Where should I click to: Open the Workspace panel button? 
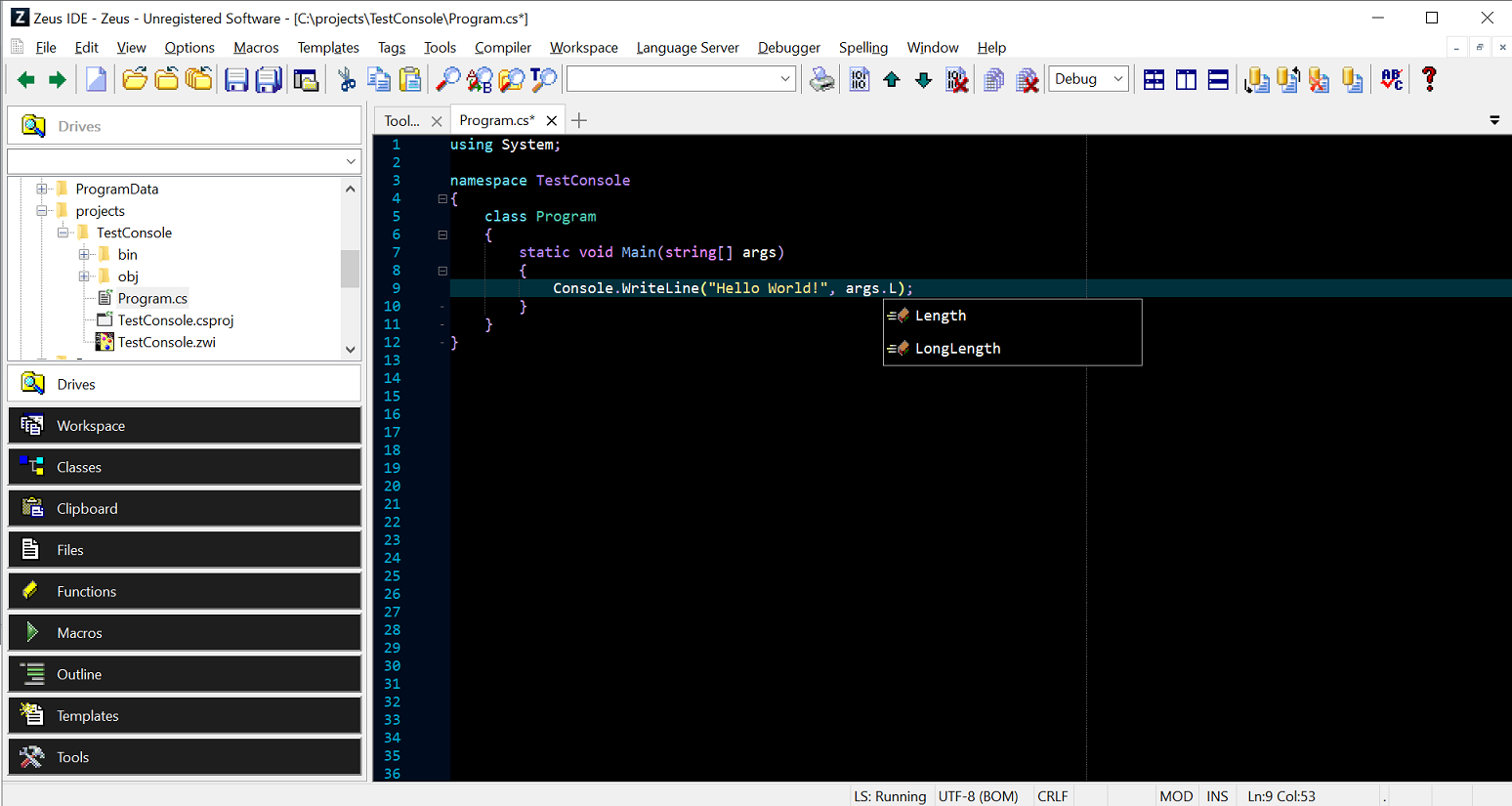click(x=185, y=426)
